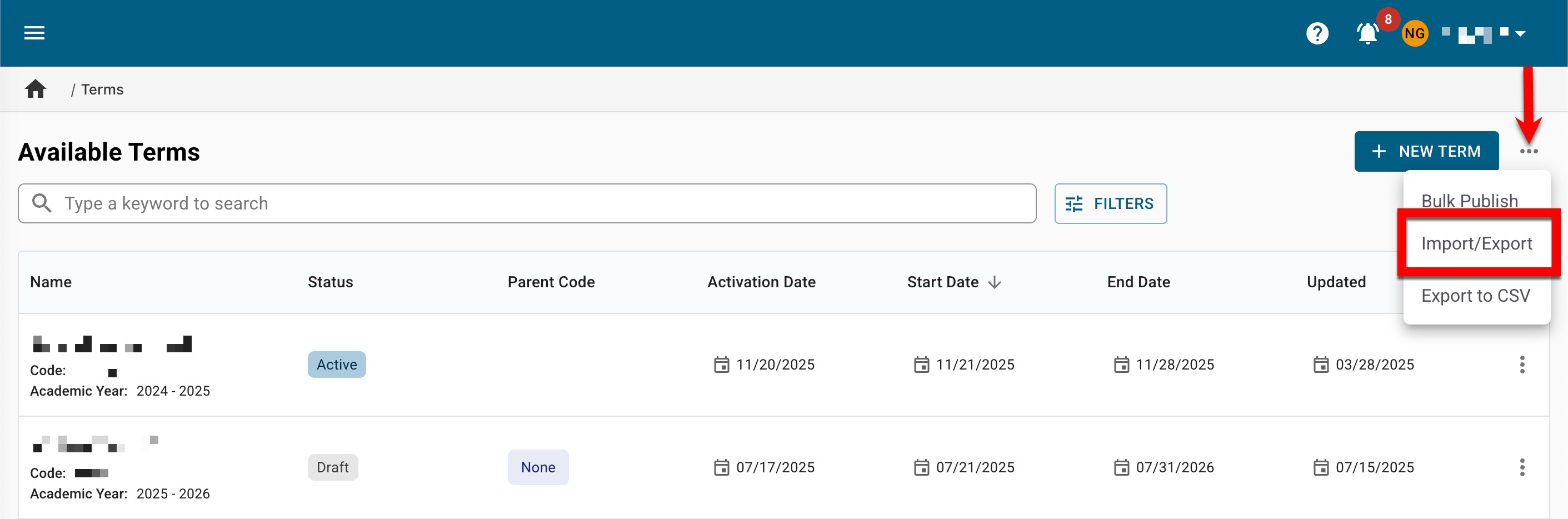Viewport: 1568px width, 519px height.
Task: Select Bulk Publish from the menu
Action: pos(1469,200)
